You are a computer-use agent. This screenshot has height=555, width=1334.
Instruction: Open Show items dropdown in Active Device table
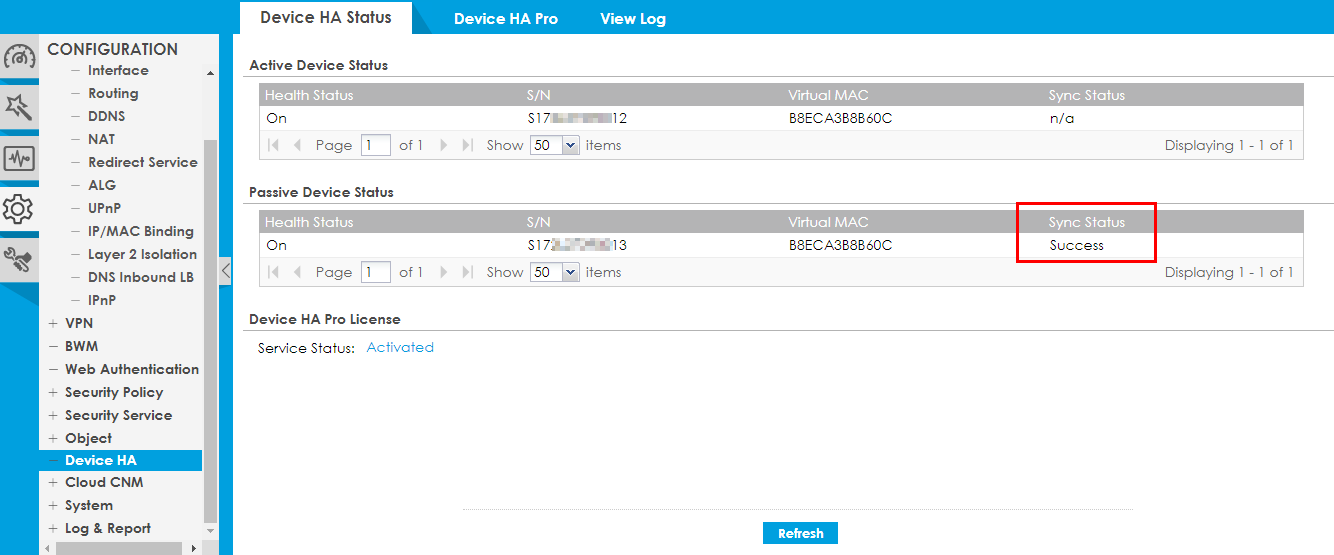coord(570,146)
